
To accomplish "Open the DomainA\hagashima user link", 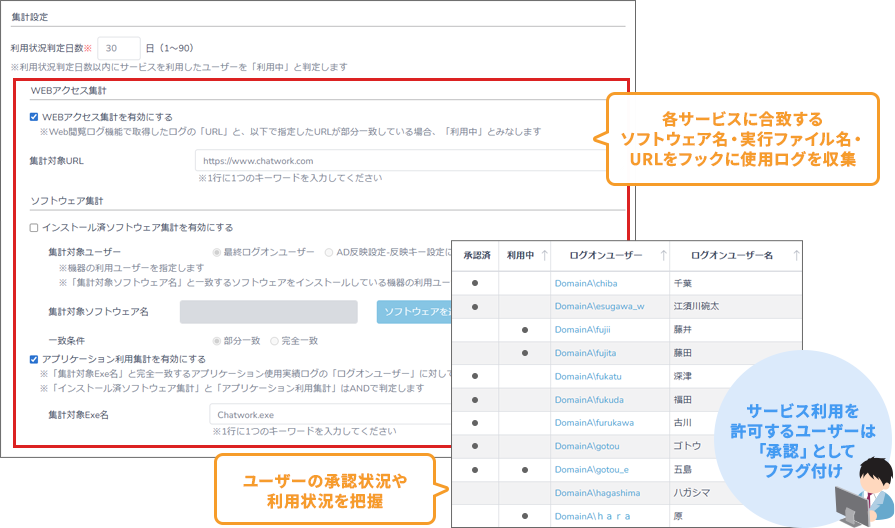I will (597, 493).
